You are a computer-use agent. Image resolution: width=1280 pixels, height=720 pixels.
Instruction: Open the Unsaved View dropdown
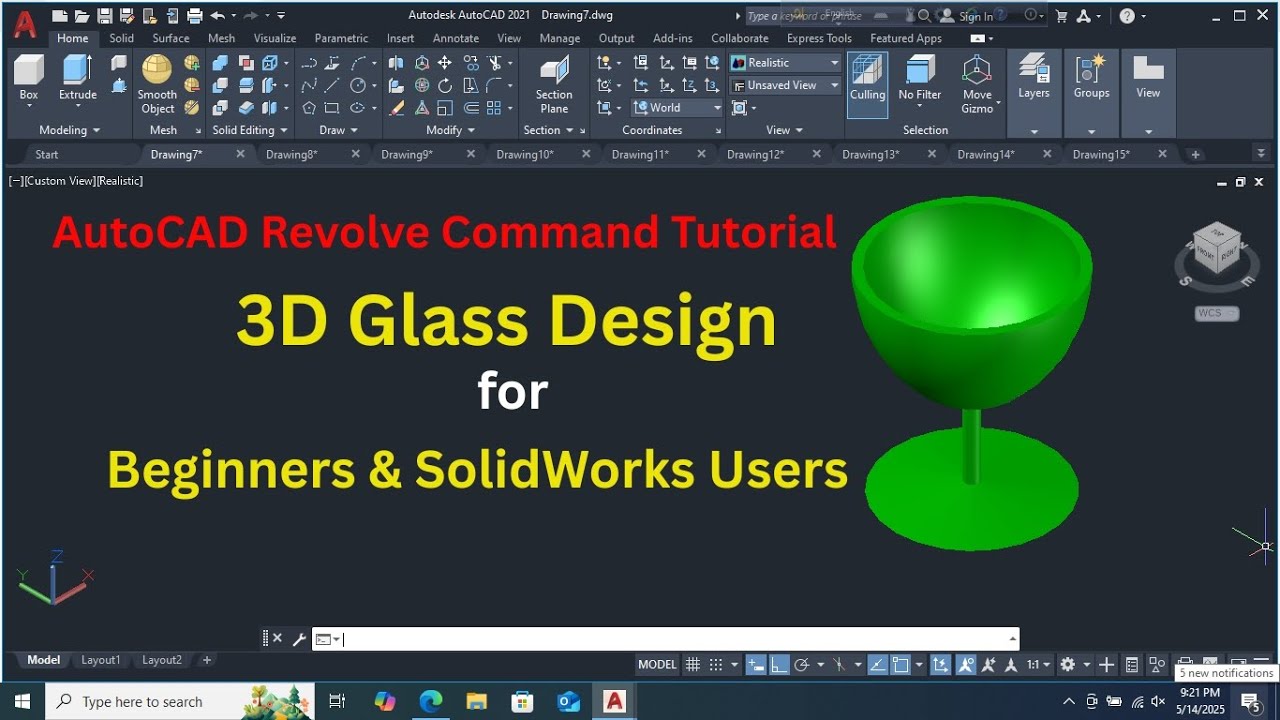click(785, 85)
